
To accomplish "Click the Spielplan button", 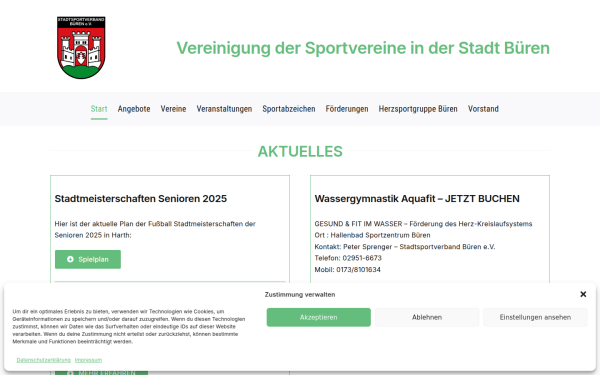I will click(88, 259).
